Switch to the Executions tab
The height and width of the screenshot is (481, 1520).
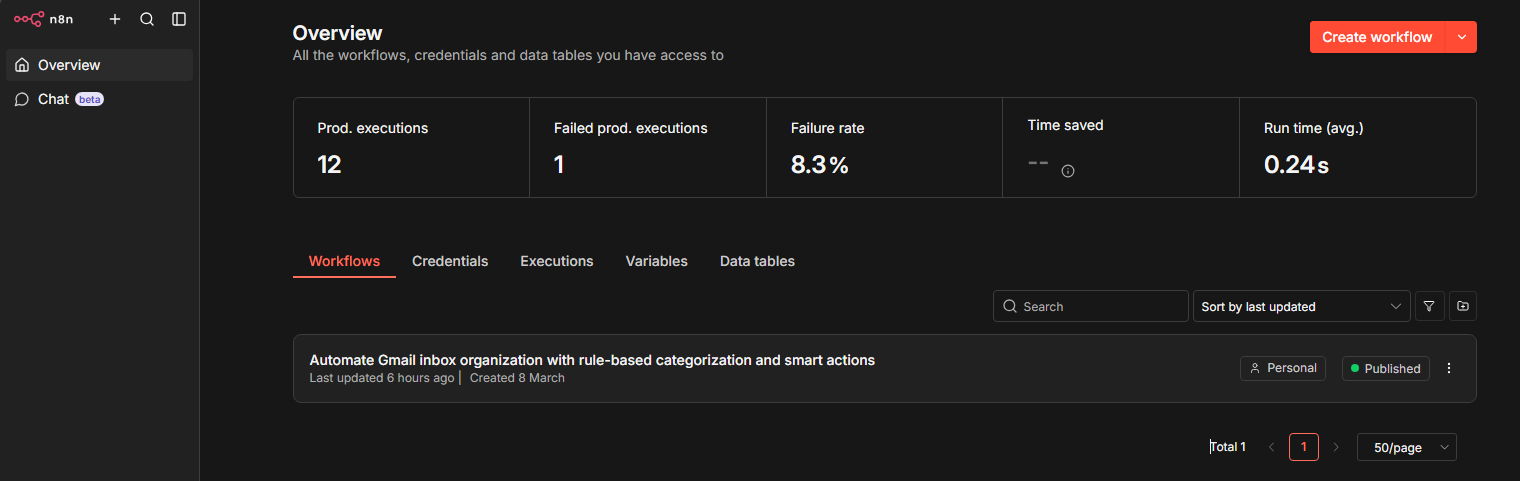(557, 261)
